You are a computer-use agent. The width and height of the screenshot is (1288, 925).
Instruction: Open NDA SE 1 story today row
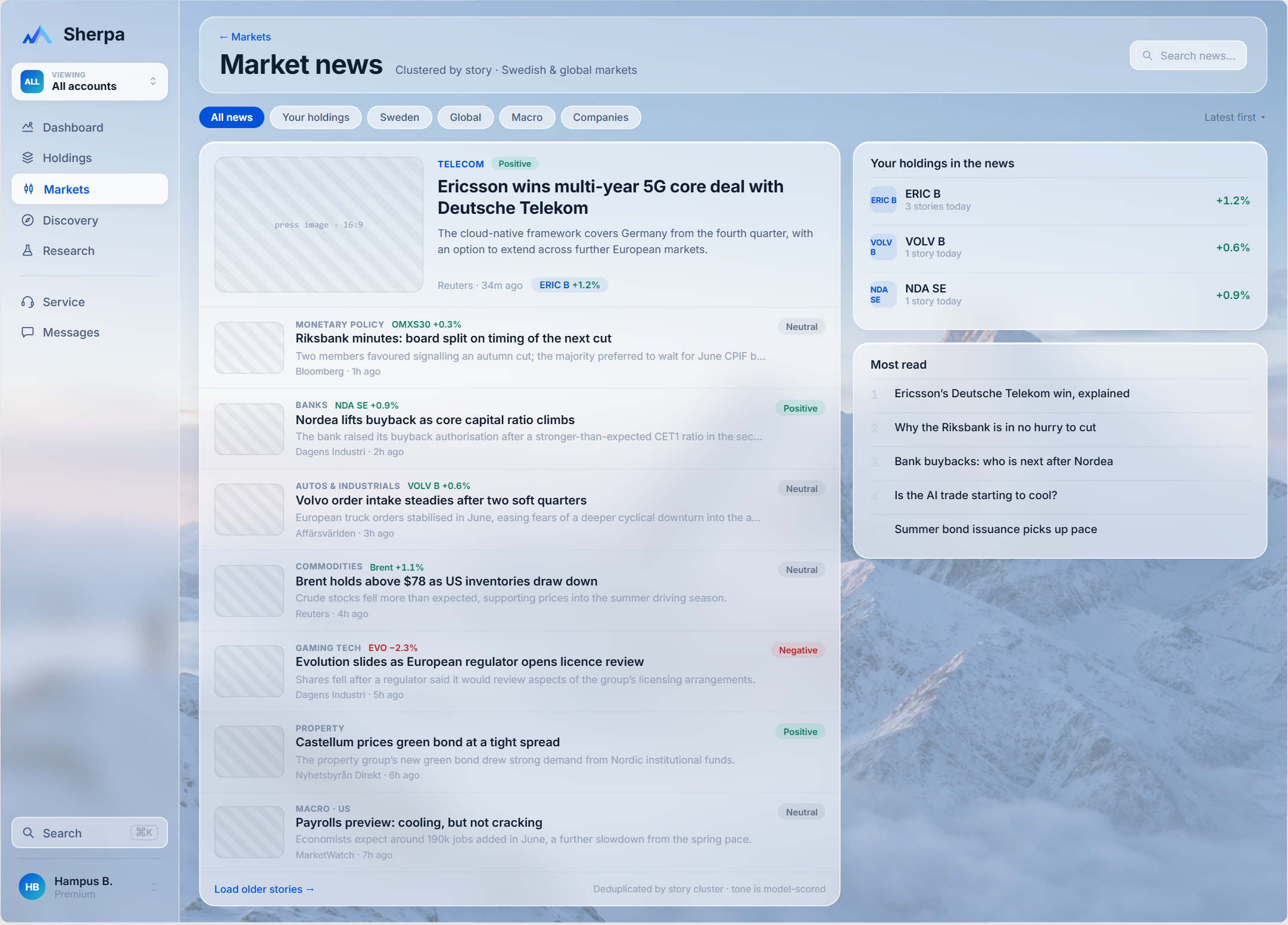1060,294
